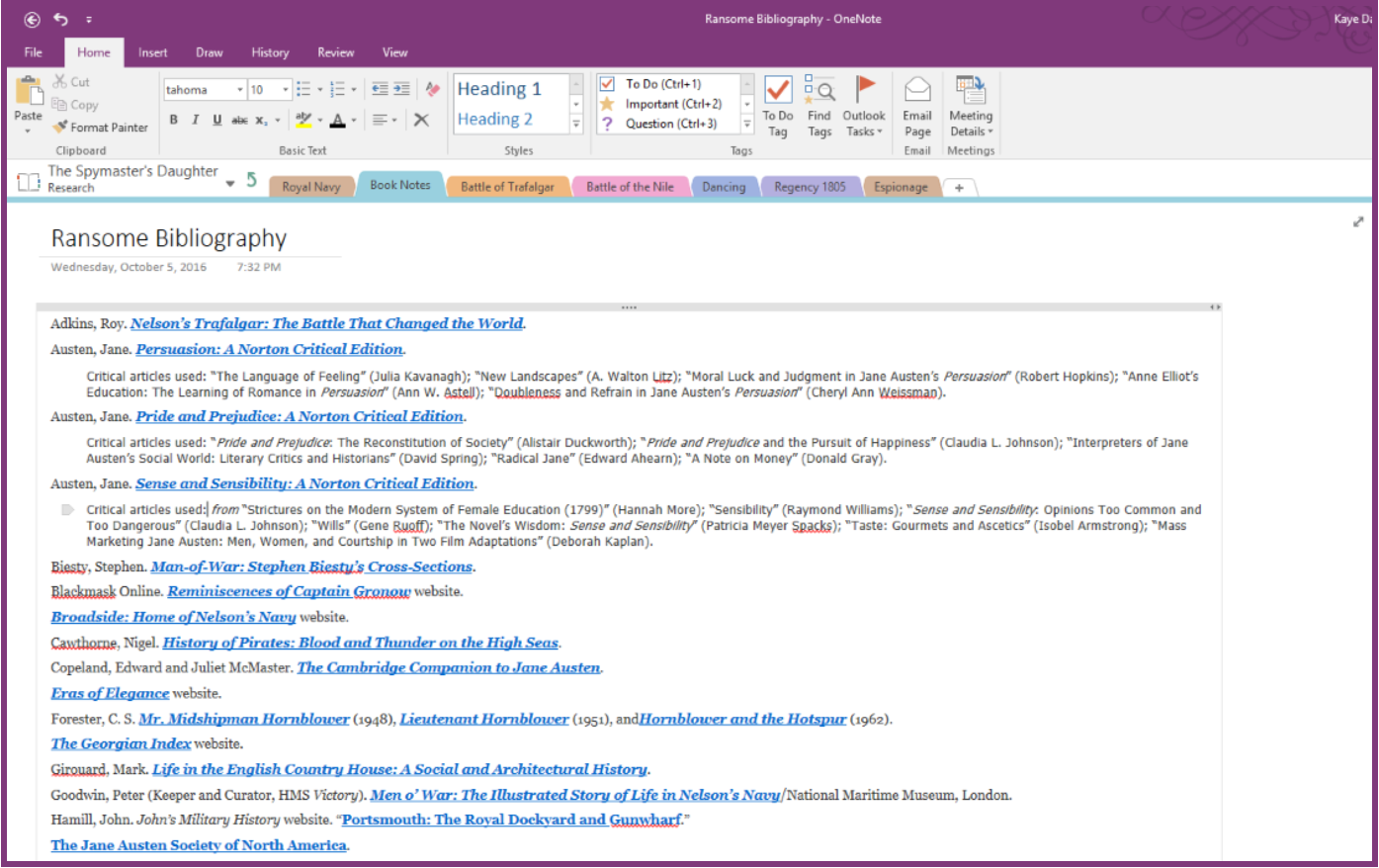Click the Ransome Bibliography page title

click(169, 238)
